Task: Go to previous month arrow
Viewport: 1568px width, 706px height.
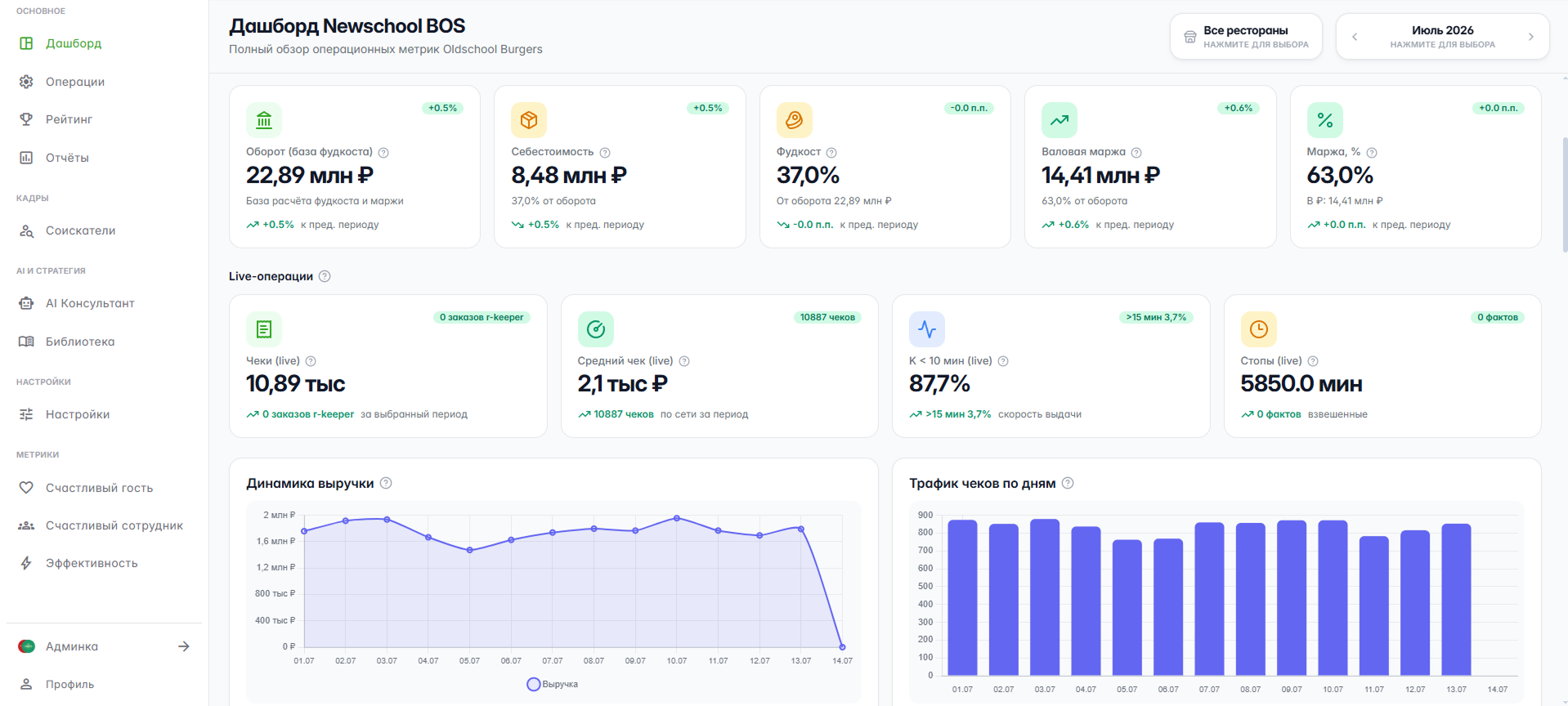Action: [x=1355, y=37]
